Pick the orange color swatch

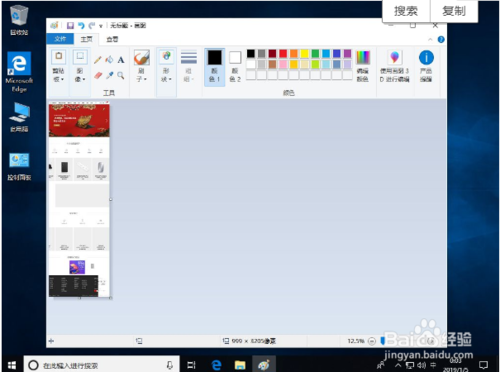click(x=294, y=53)
